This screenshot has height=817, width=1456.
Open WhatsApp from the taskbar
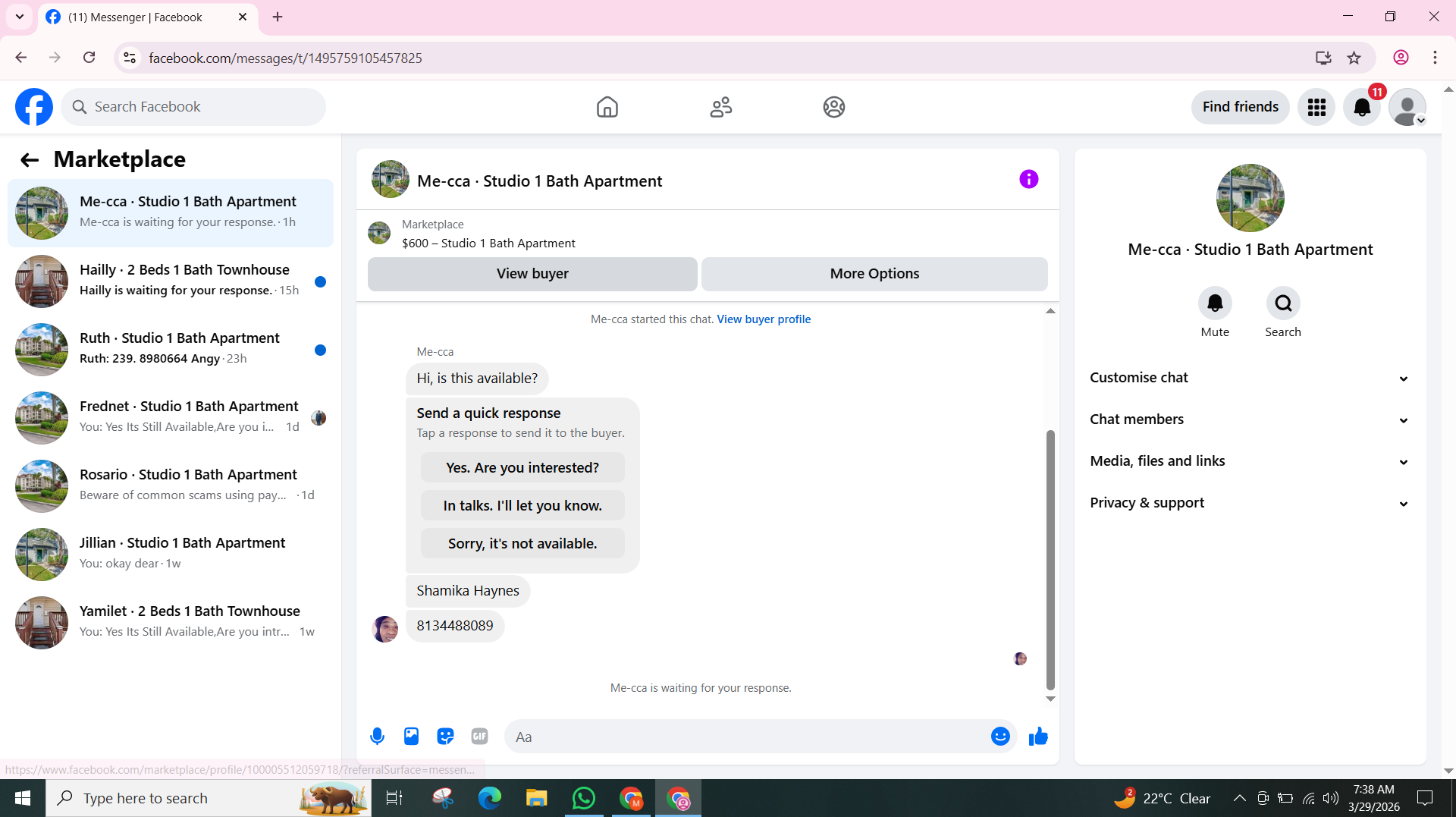(584, 798)
